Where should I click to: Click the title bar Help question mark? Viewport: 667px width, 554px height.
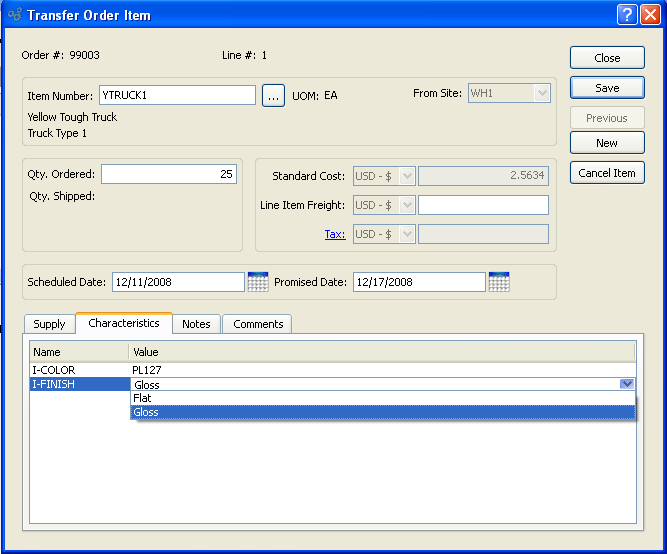click(x=626, y=15)
